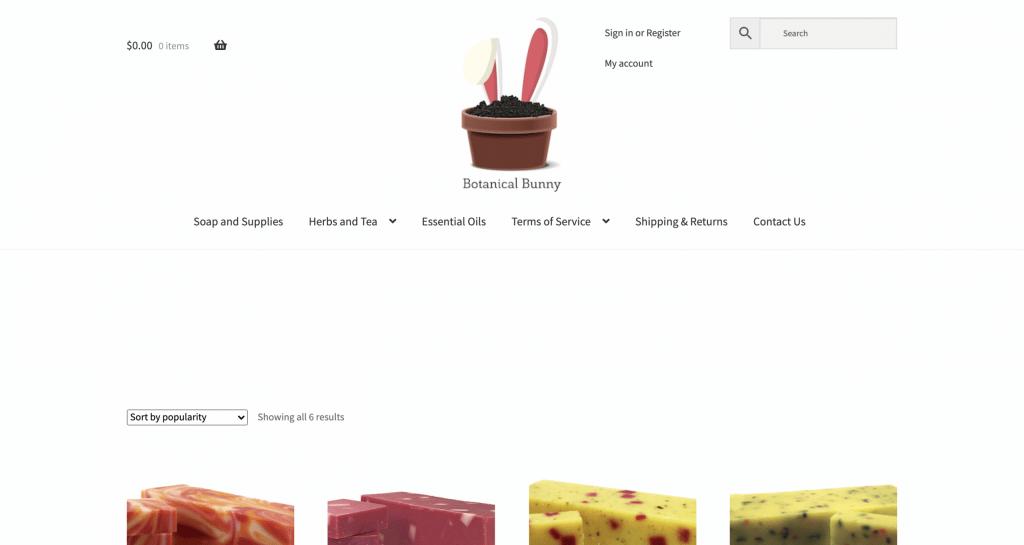Open the Contact Us page
The width and height of the screenshot is (1024, 545).
click(779, 222)
